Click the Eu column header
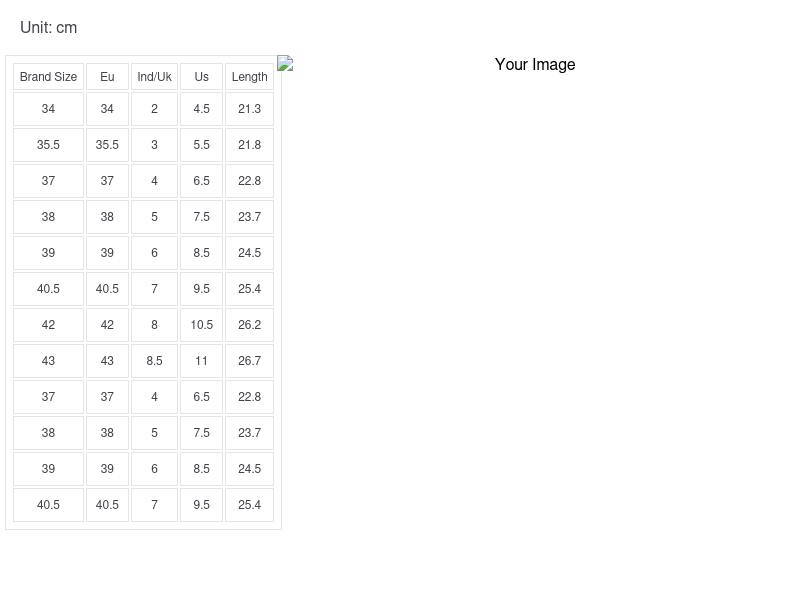 click(107, 77)
